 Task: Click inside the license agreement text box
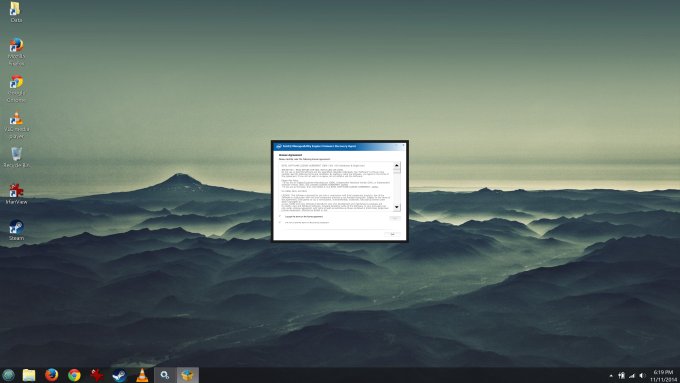click(336, 187)
